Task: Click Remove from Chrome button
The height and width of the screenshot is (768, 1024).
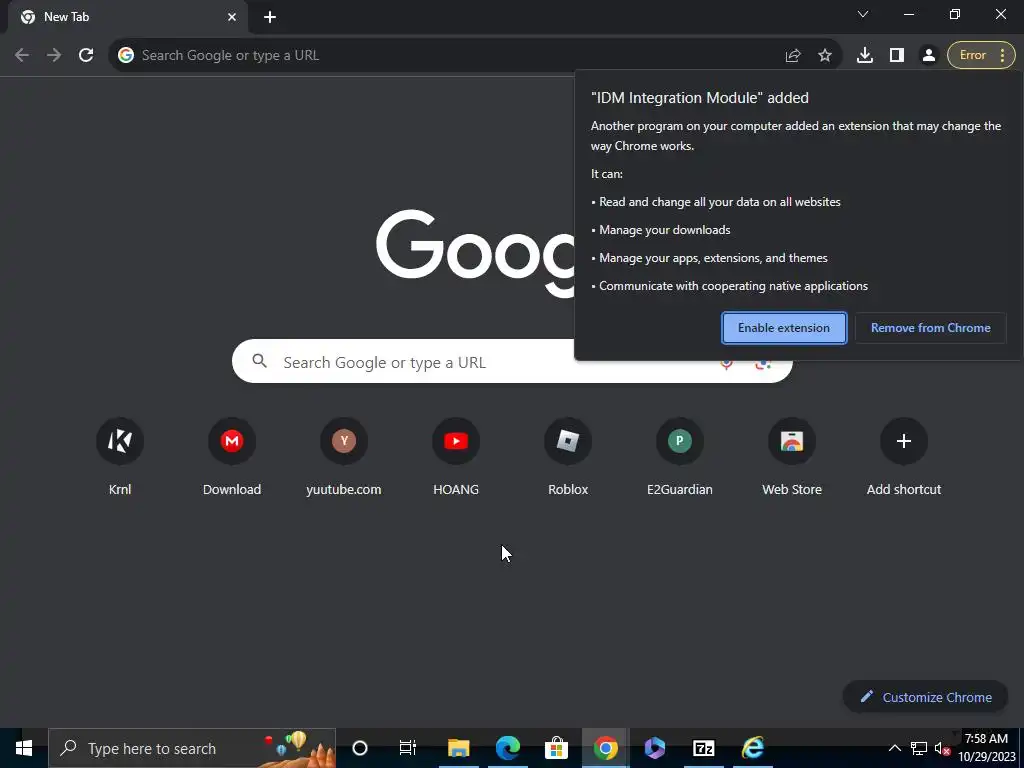Action: (x=931, y=328)
